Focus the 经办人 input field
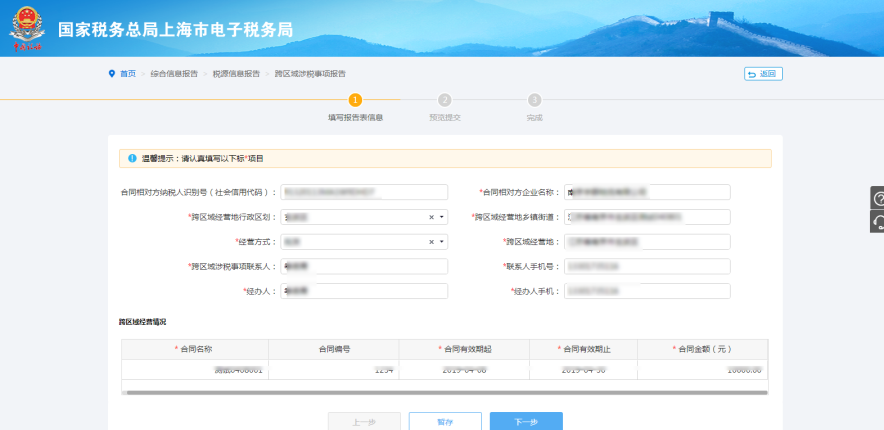 (364, 291)
